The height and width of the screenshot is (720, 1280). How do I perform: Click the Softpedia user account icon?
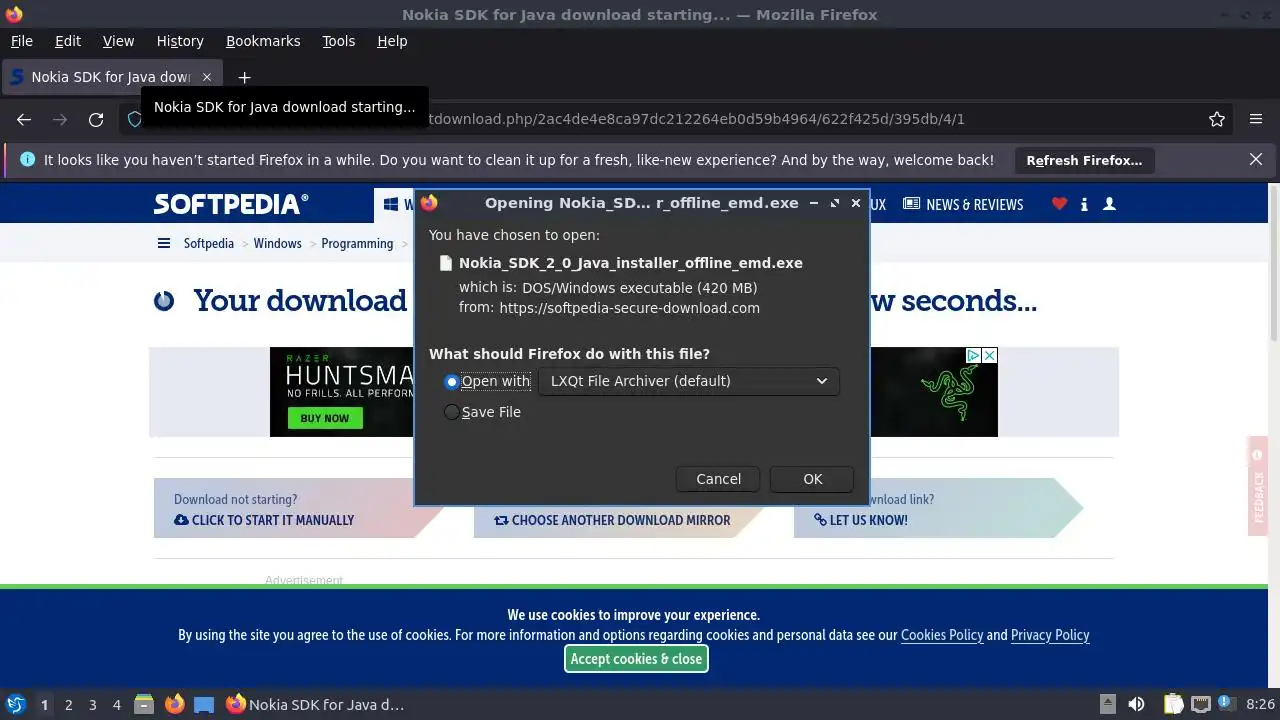[1109, 204]
